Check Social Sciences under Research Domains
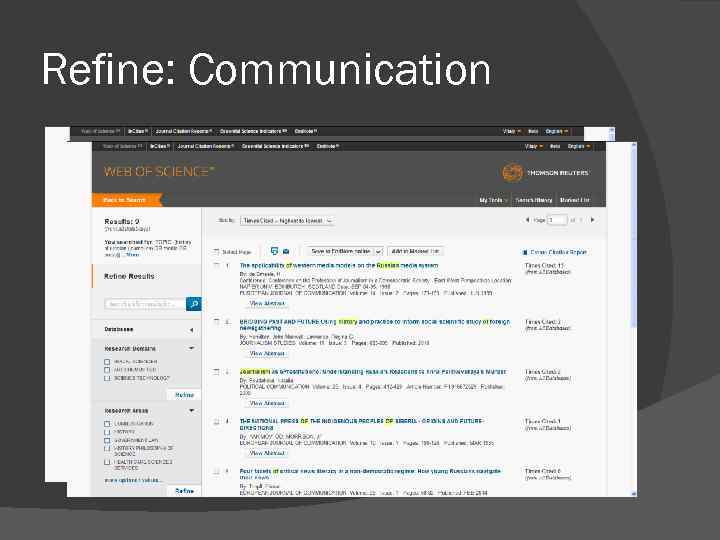720x540 pixels. tap(107, 362)
